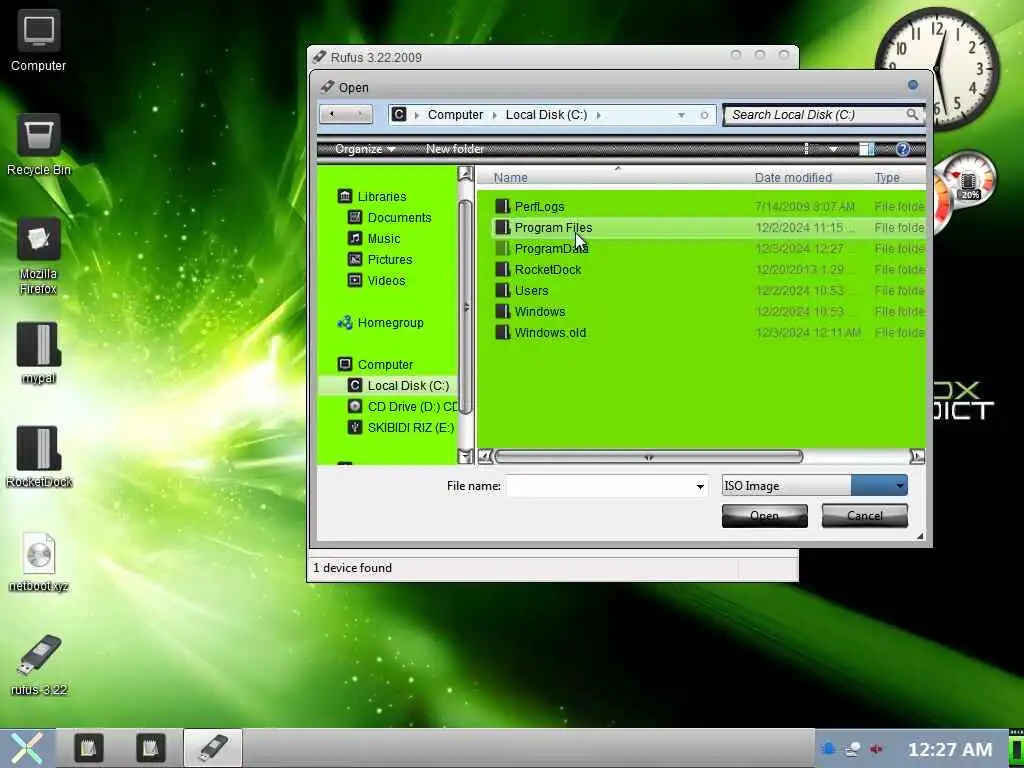Screen dimensions: 1024x768
Task: Refresh the address bar location
Action: click(704, 115)
